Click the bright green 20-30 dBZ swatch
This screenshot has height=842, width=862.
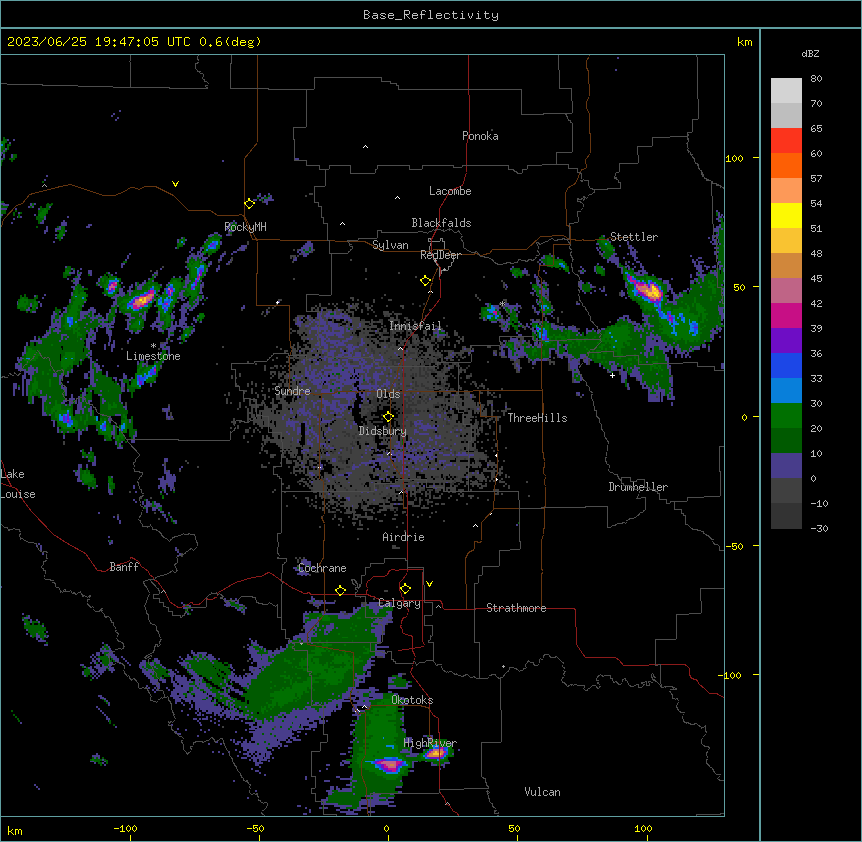(786, 416)
